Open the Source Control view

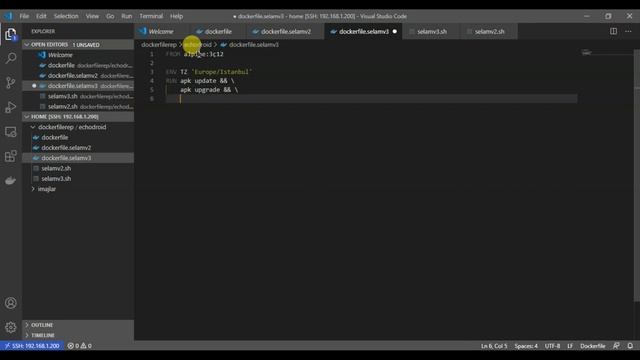click(11, 83)
